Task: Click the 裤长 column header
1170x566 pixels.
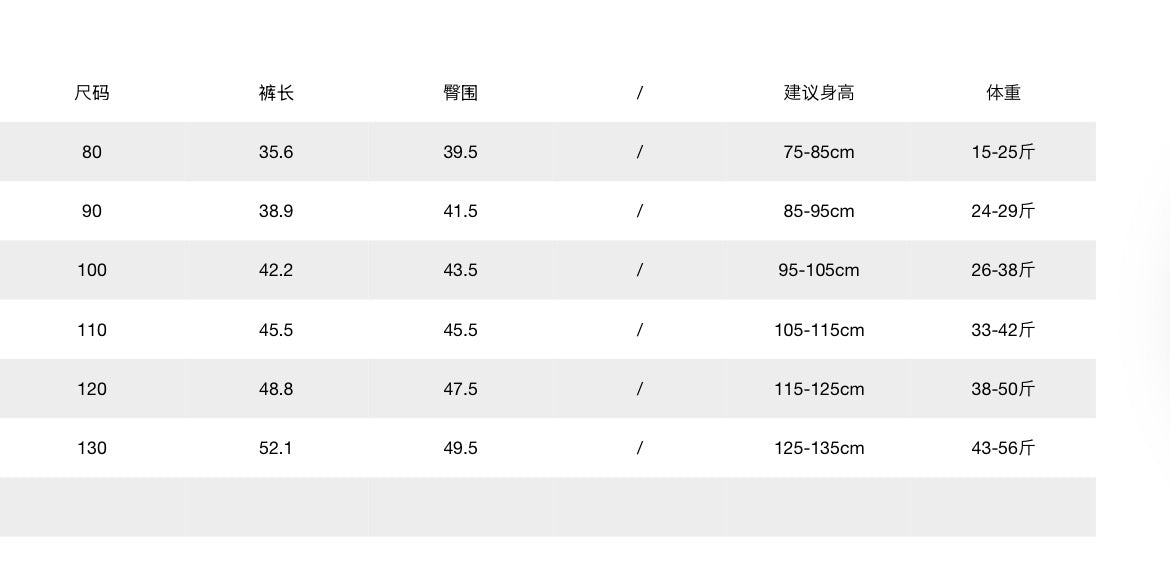Action: 276,93
